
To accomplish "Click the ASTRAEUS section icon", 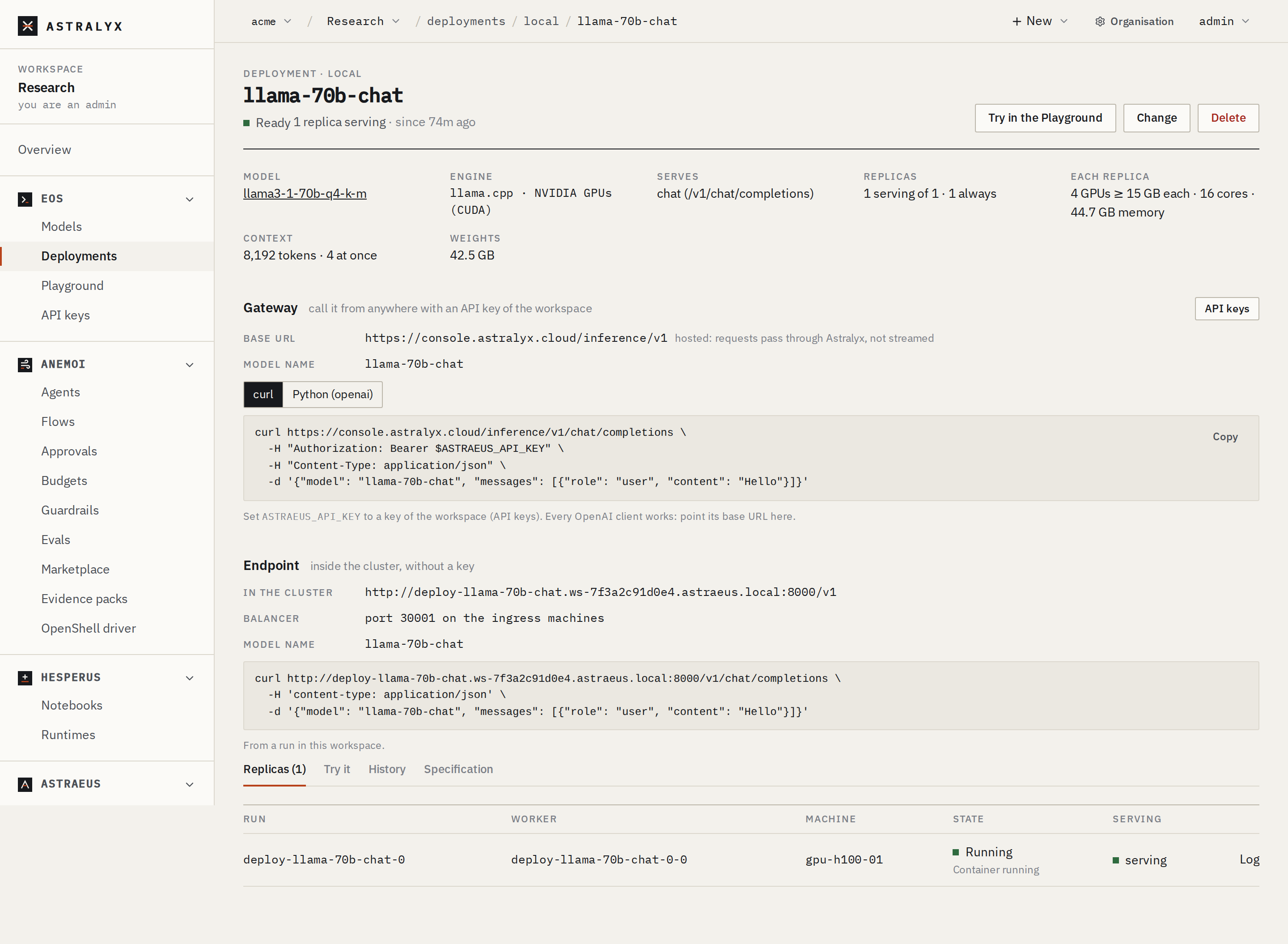I will (x=25, y=785).
